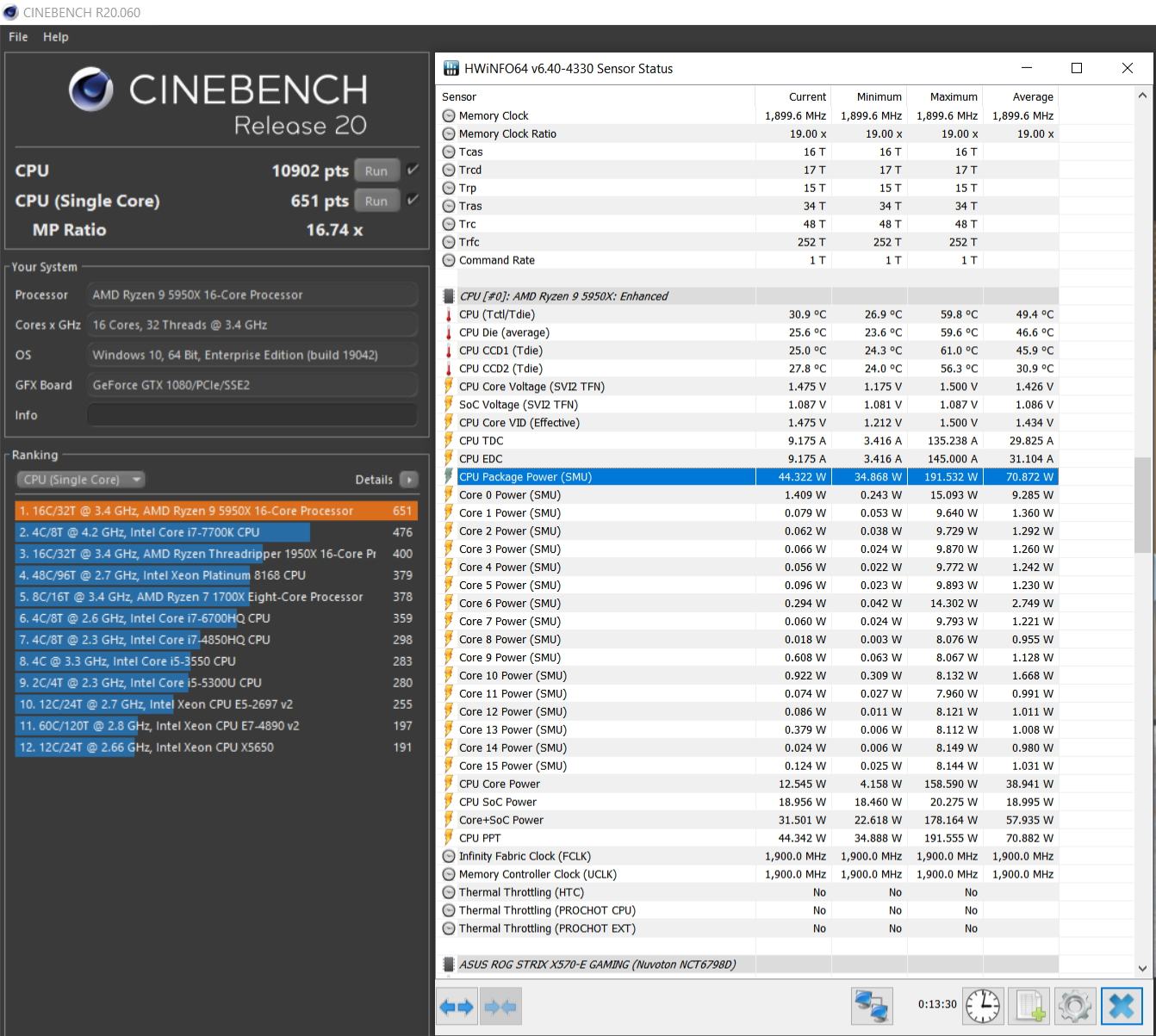Select ranking entry Intel Core i5-3550 CPU
This screenshot has height=1036, width=1156.
tap(216, 661)
